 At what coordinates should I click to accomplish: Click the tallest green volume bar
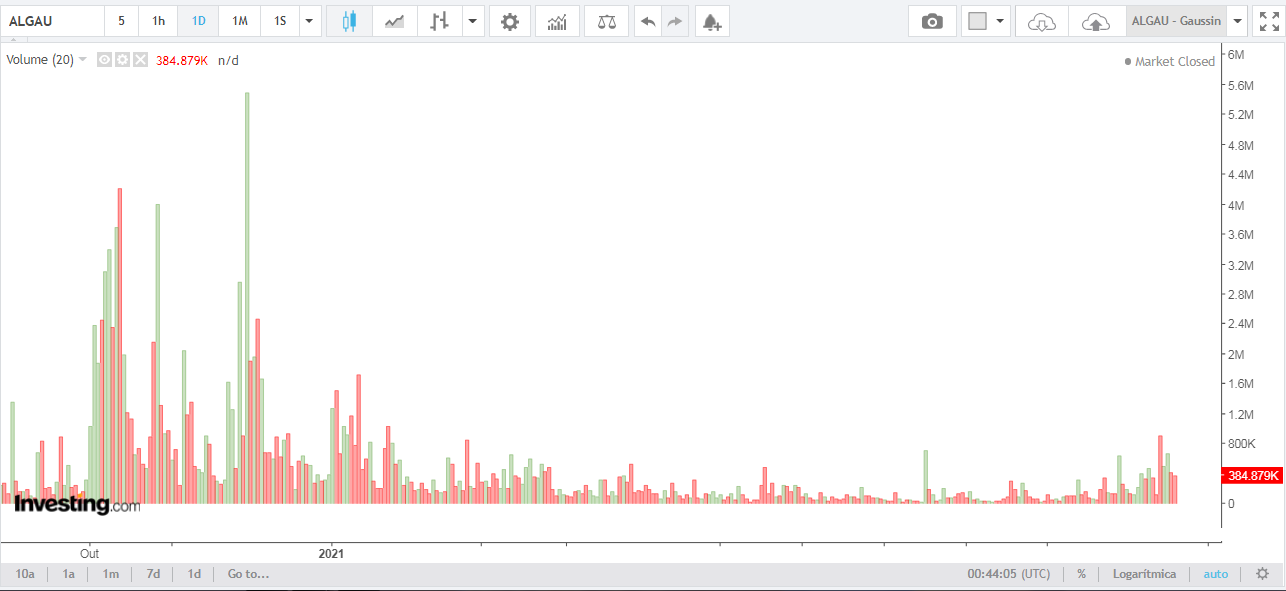click(x=247, y=298)
